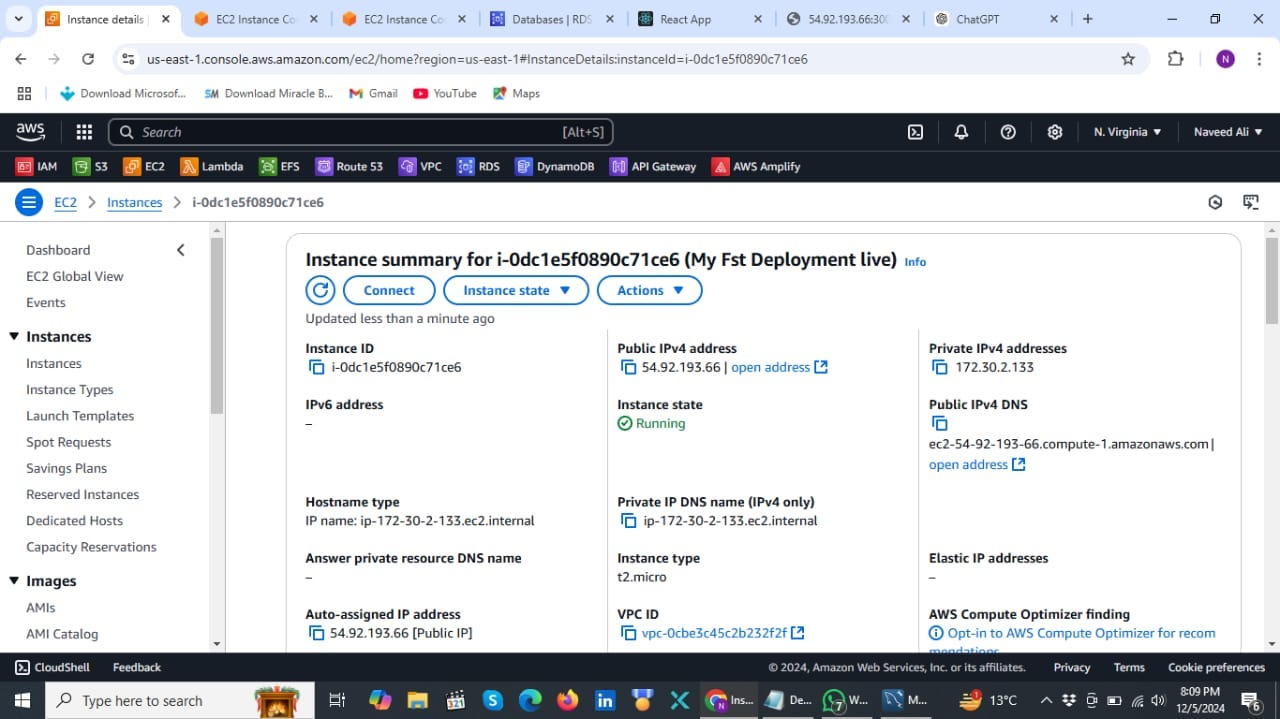Open the DynamoDB service shortcut

pyautogui.click(x=555, y=166)
